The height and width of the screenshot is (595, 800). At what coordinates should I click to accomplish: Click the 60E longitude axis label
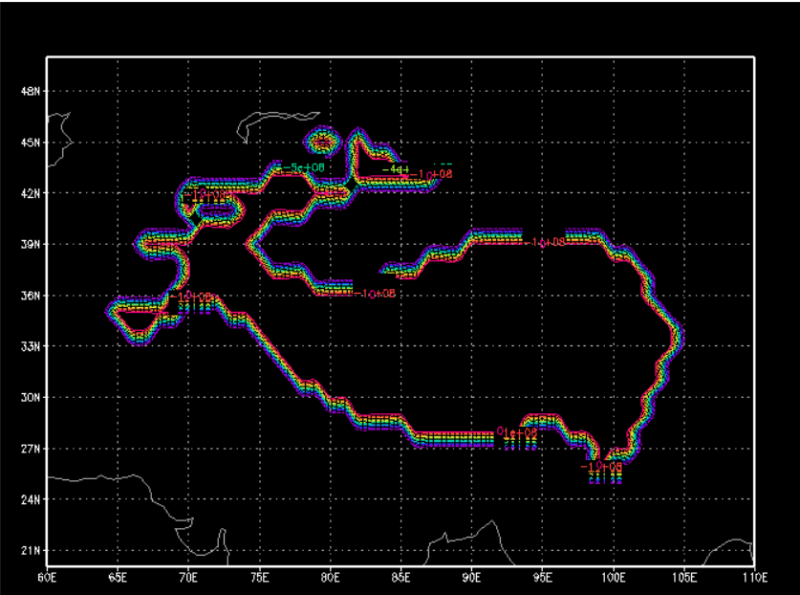coord(47,578)
